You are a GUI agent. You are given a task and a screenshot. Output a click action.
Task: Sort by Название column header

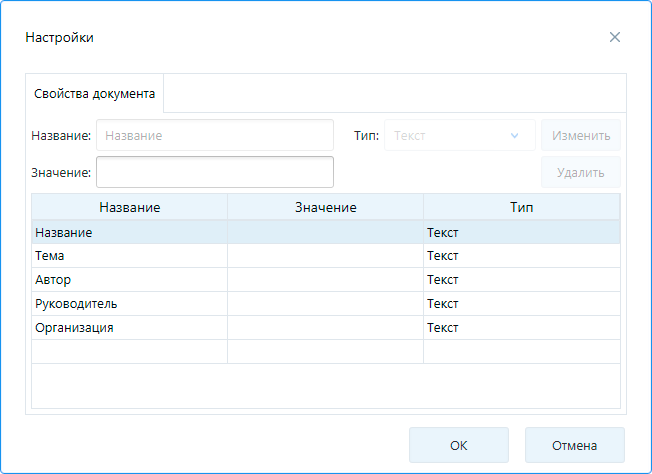pyautogui.click(x=129, y=207)
